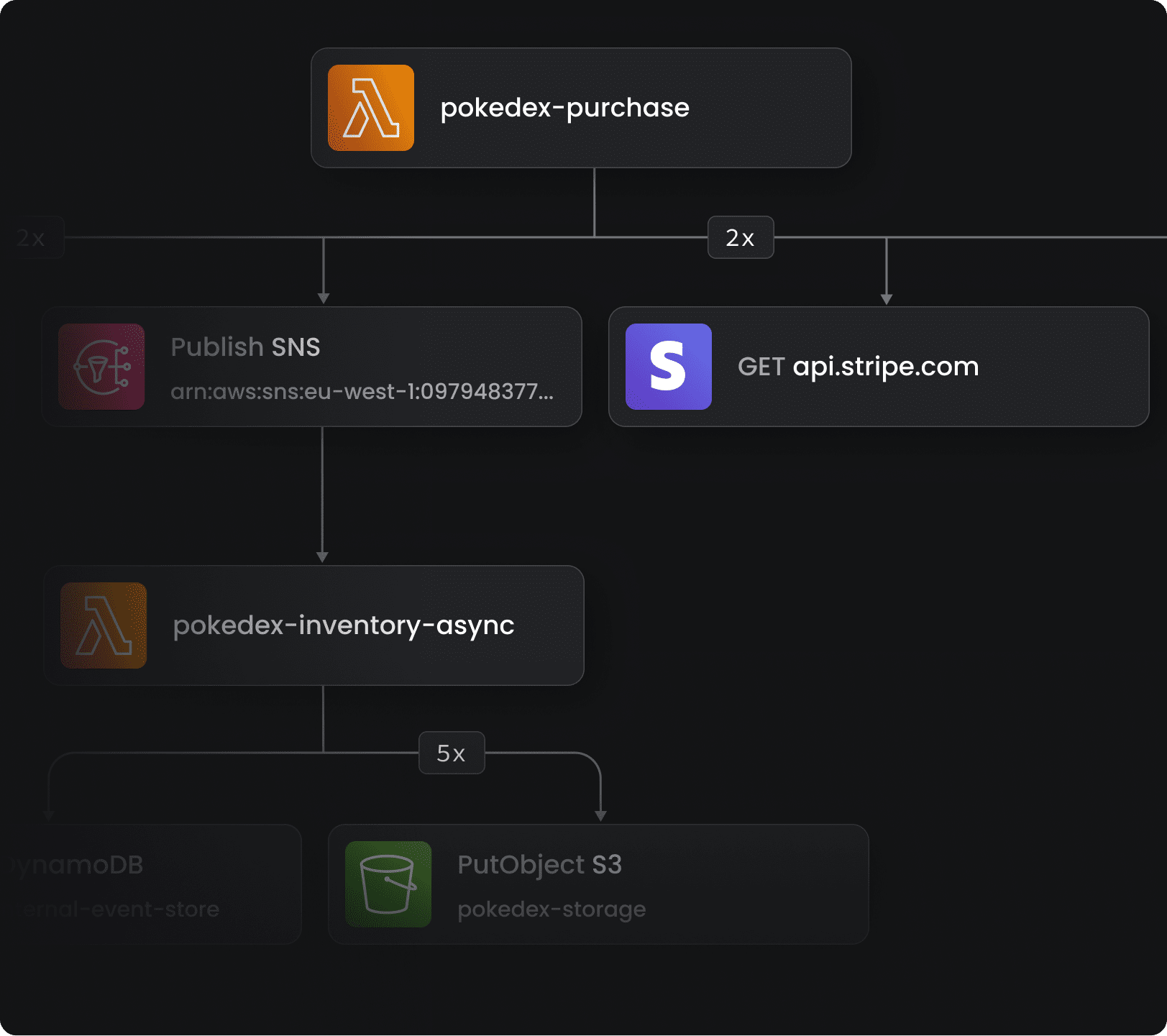Open the GET api.stripe.com request label
This screenshot has height=1036, width=1167.
coord(858,367)
